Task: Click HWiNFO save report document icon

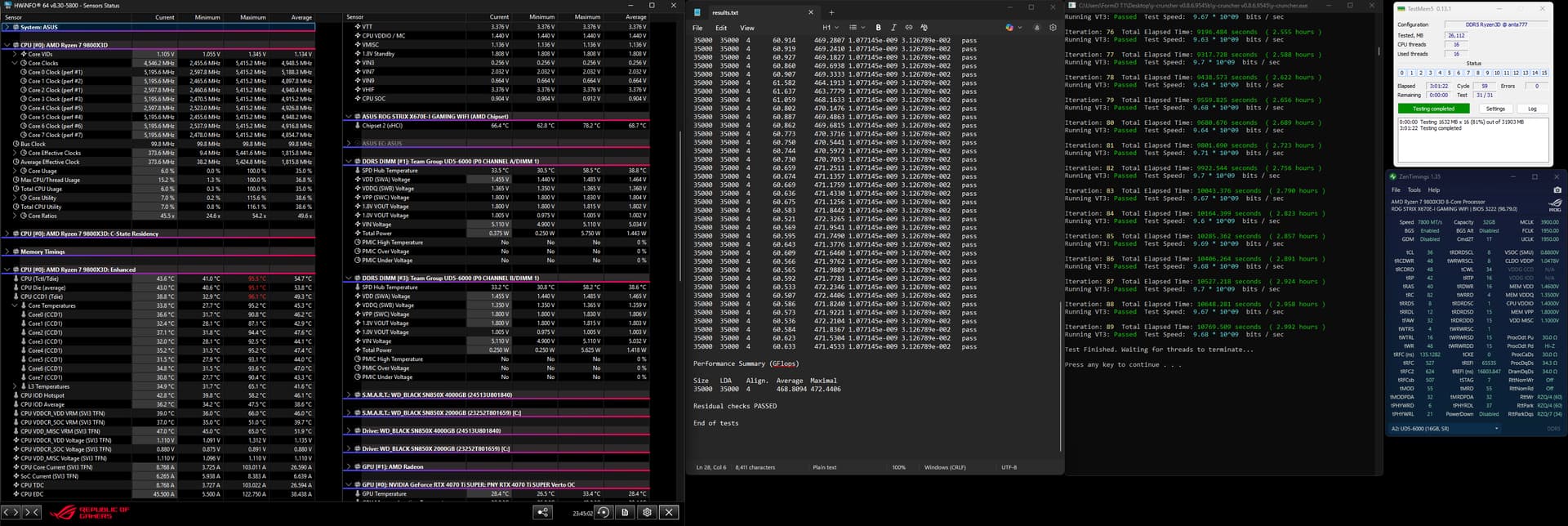Action: tap(625, 512)
